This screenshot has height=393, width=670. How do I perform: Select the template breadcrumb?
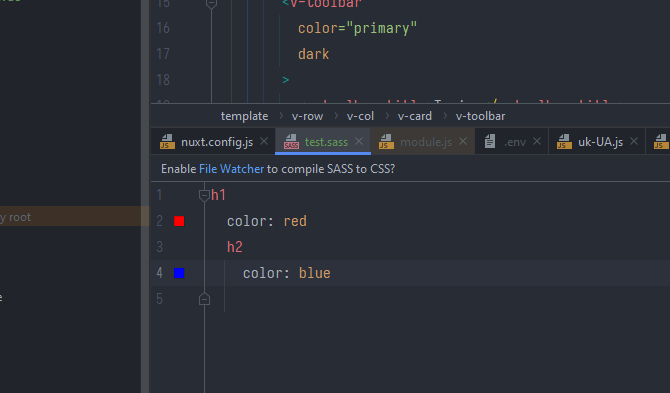244,116
